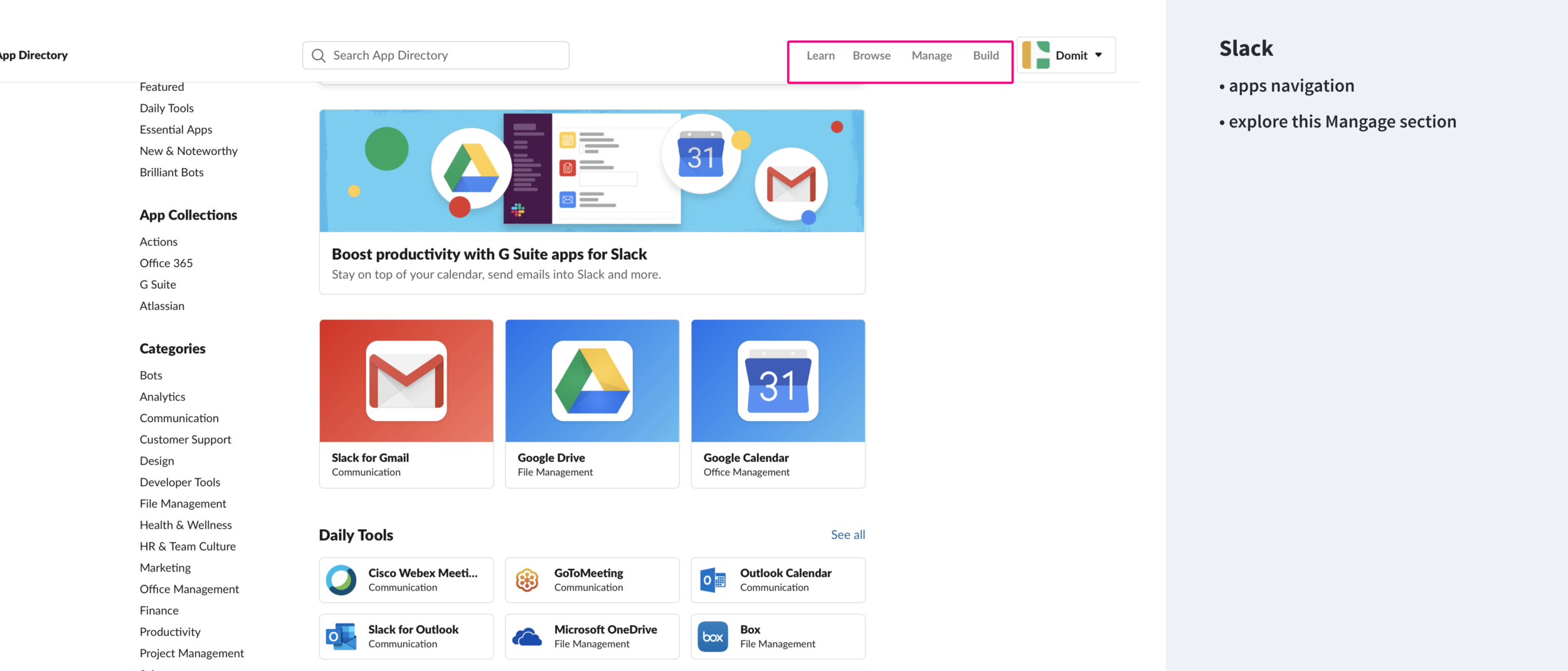
Task: Browse the HR & Team Culture category
Action: (x=188, y=546)
